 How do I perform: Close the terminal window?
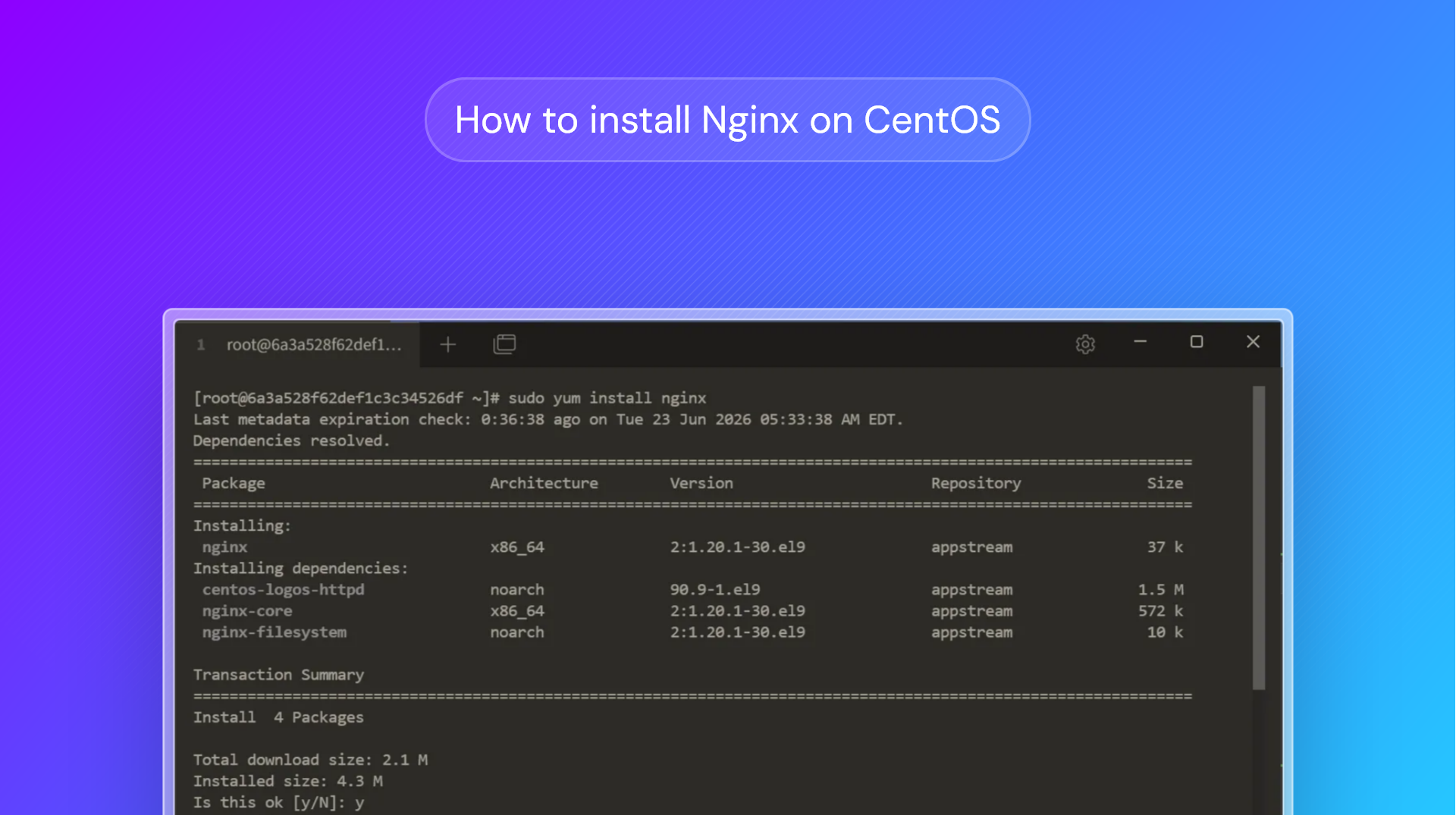1253,342
